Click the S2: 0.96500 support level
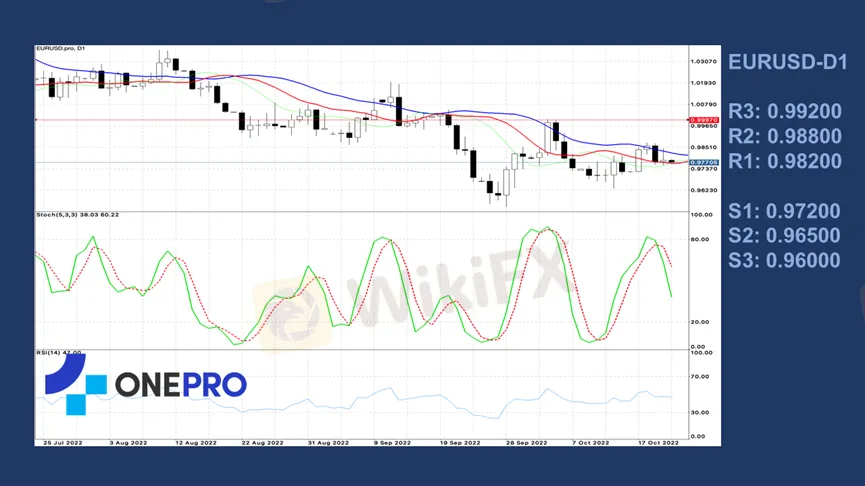 pyautogui.click(x=784, y=236)
